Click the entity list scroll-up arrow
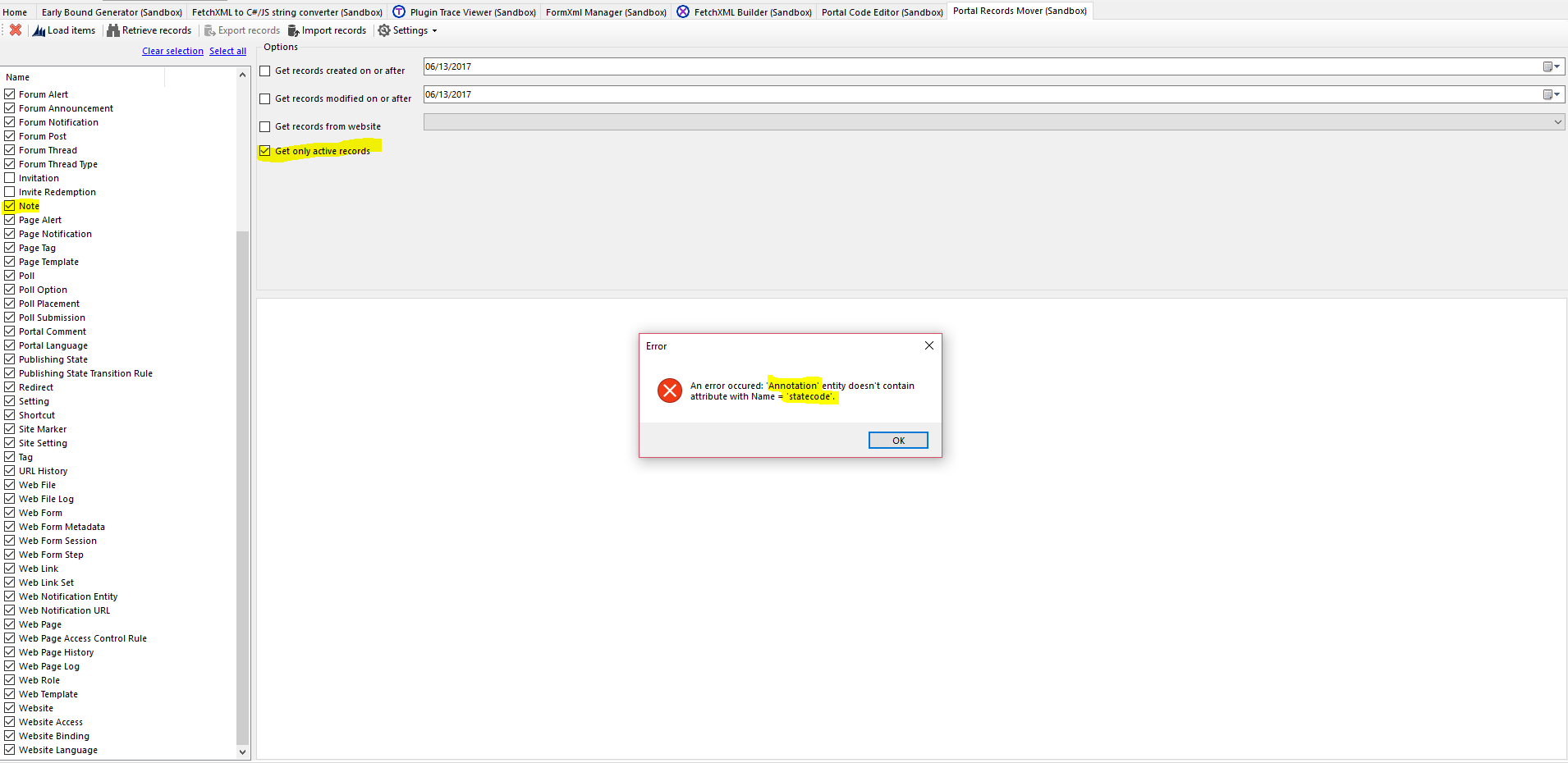This screenshot has height=763, width=1568. 242,75
